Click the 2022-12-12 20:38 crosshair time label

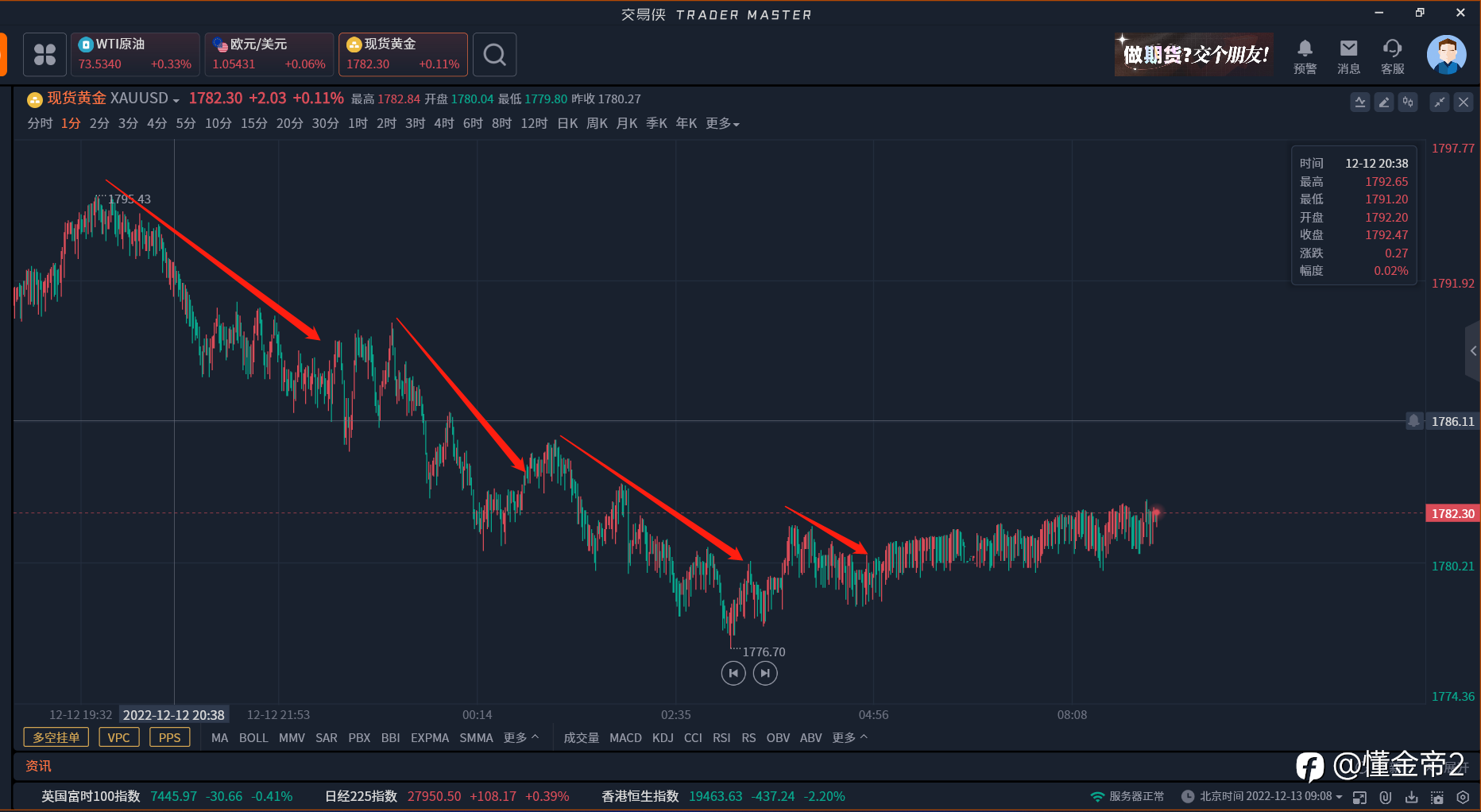pos(174,715)
